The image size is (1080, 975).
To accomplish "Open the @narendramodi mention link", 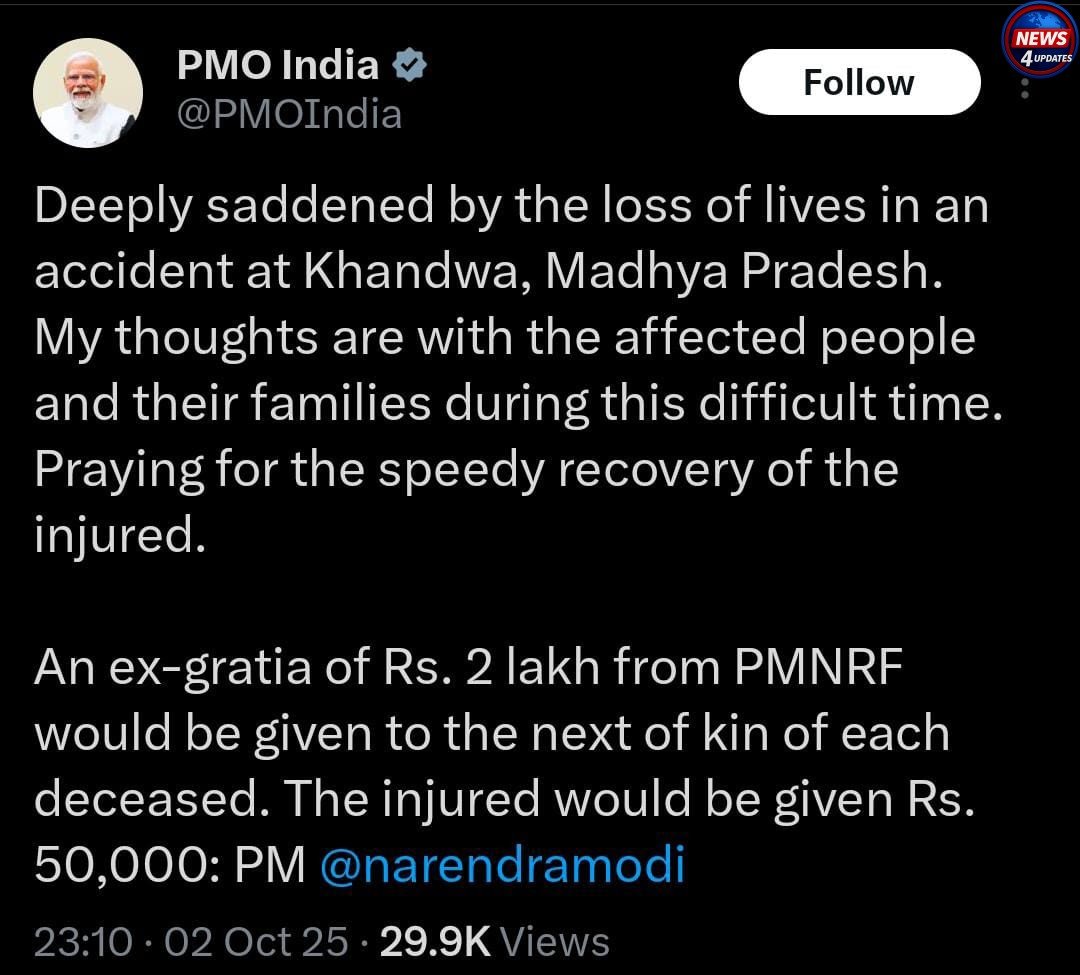I will [502, 865].
